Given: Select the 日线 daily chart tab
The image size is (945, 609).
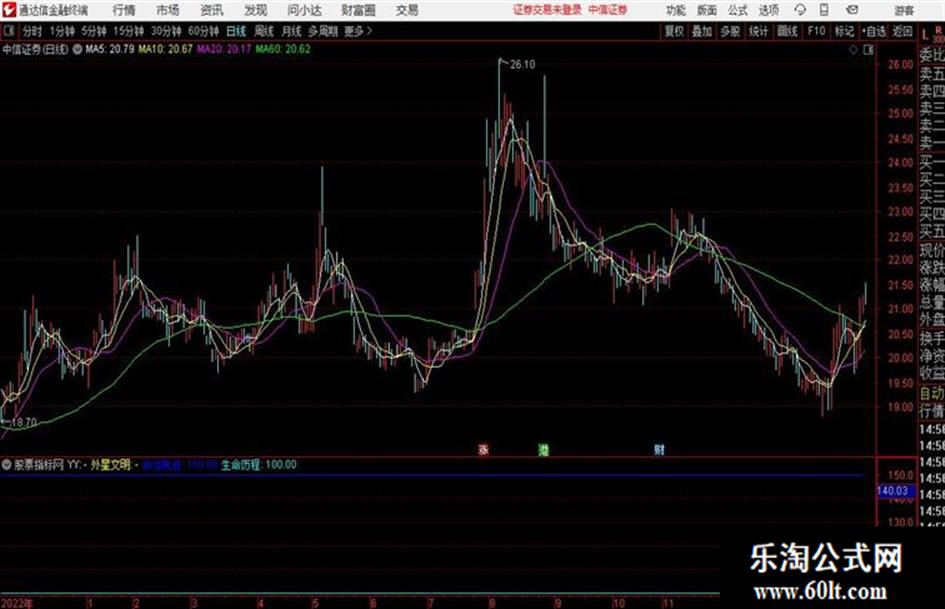Looking at the screenshot, I should (x=236, y=31).
